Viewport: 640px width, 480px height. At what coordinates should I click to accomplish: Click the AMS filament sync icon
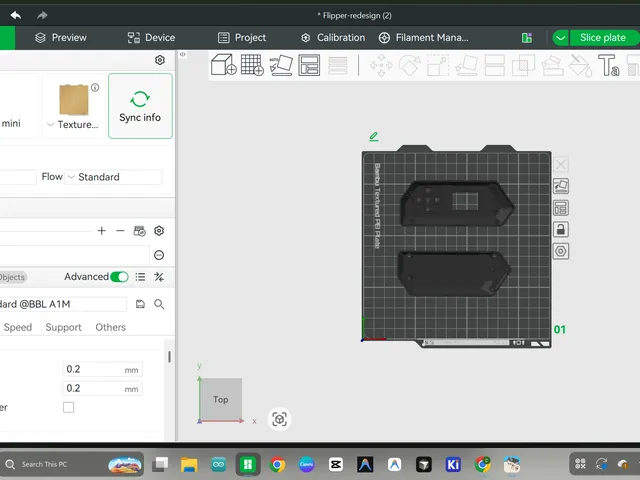[x=140, y=231]
